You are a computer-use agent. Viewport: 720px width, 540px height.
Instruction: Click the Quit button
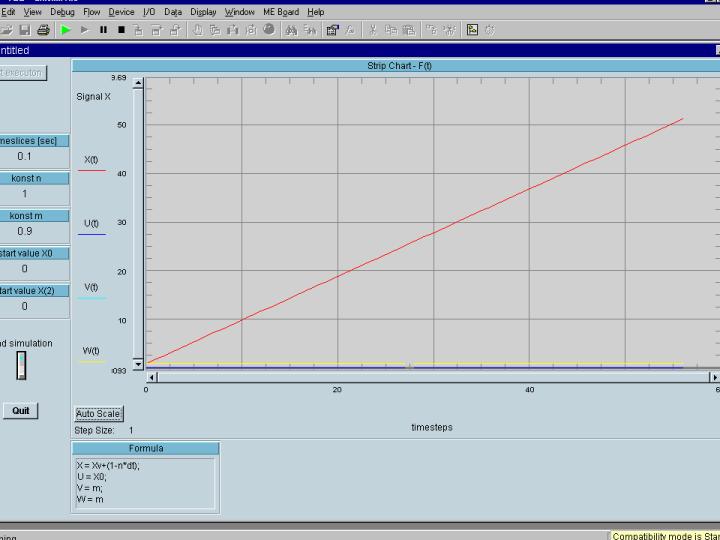[21, 410]
